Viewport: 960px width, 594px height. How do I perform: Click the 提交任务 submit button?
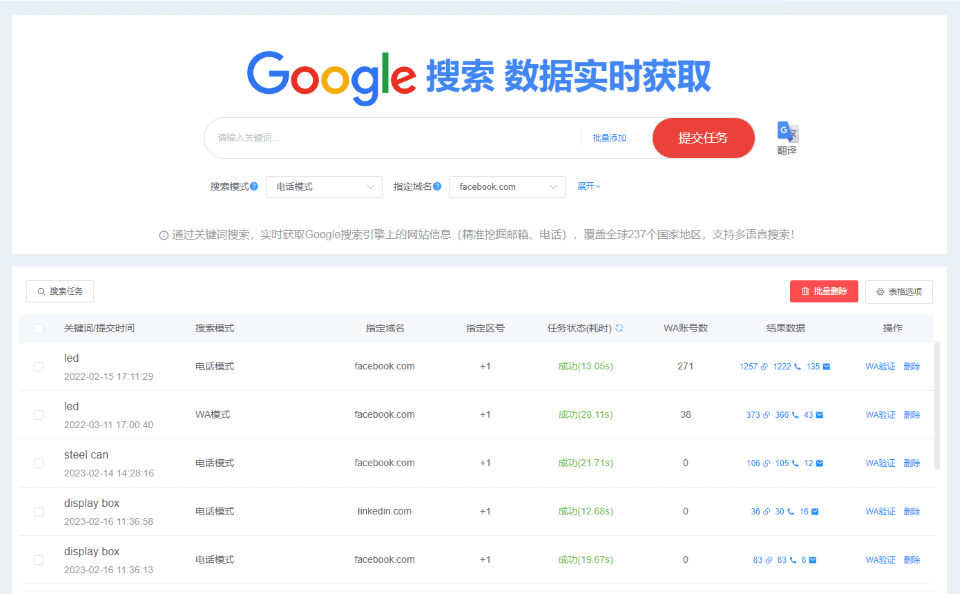pos(702,138)
